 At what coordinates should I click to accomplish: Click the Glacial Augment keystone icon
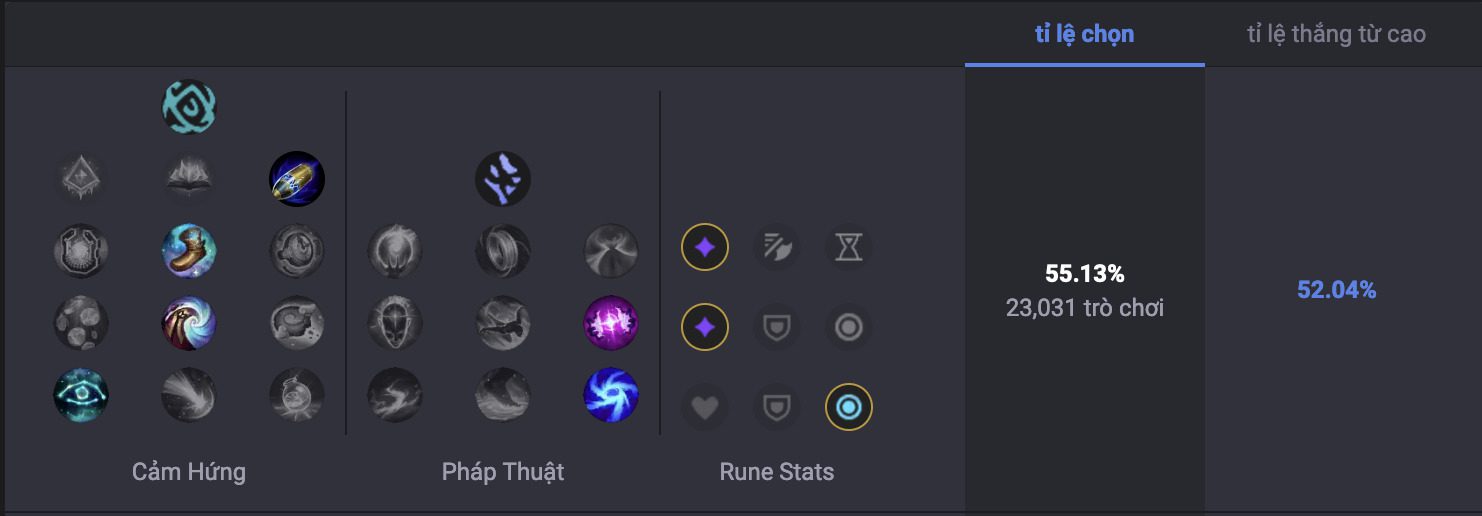click(x=81, y=180)
